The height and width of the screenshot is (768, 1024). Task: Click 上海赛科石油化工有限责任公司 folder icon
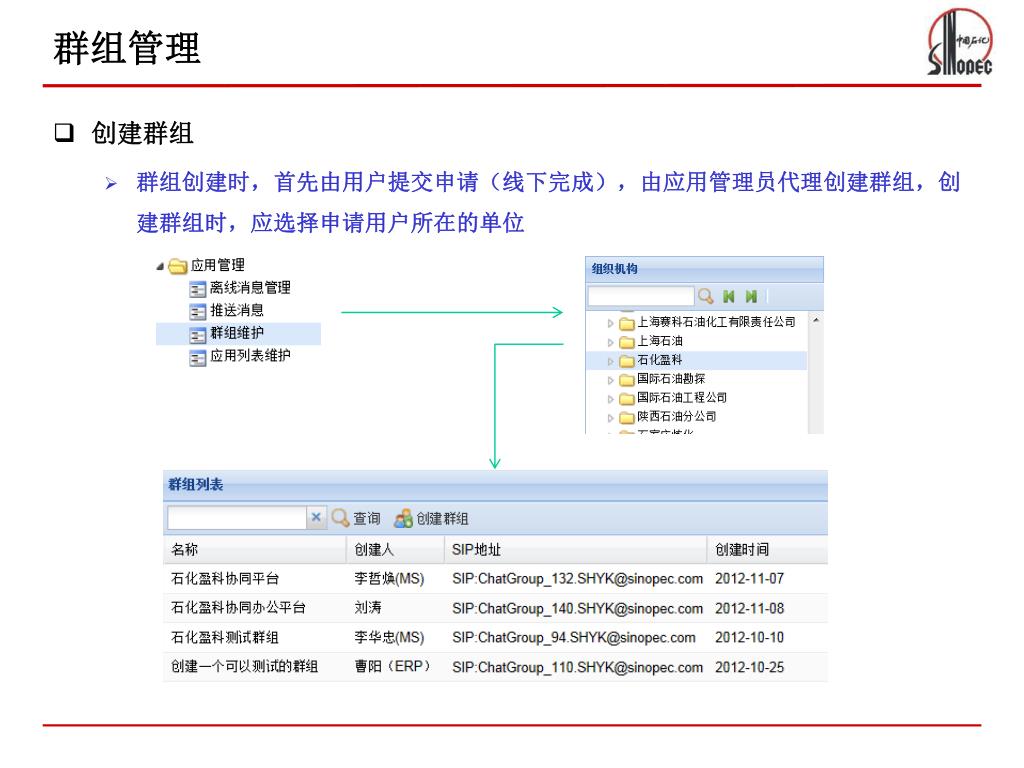pyautogui.click(x=627, y=323)
